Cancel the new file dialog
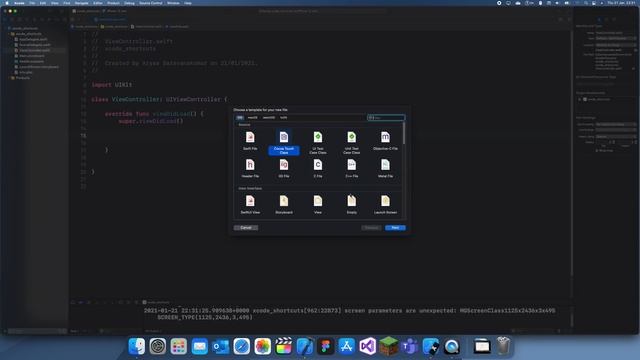This screenshot has width=640, height=360. [x=246, y=228]
